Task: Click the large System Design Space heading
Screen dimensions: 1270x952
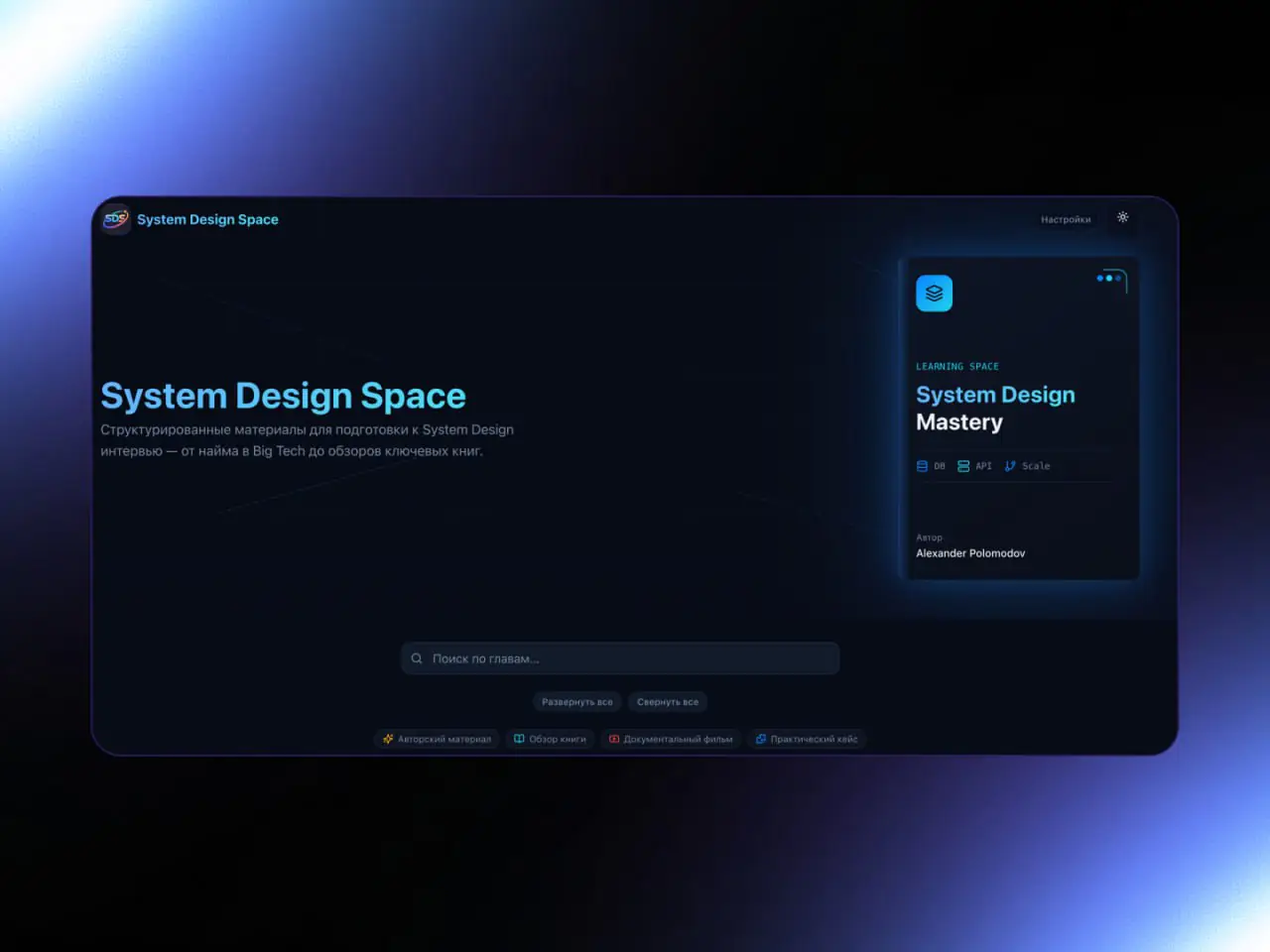Action: click(x=283, y=396)
